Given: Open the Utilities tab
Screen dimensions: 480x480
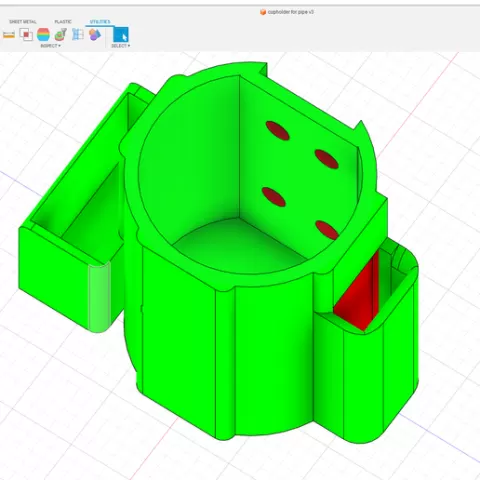Looking at the screenshot, I should [100, 22].
